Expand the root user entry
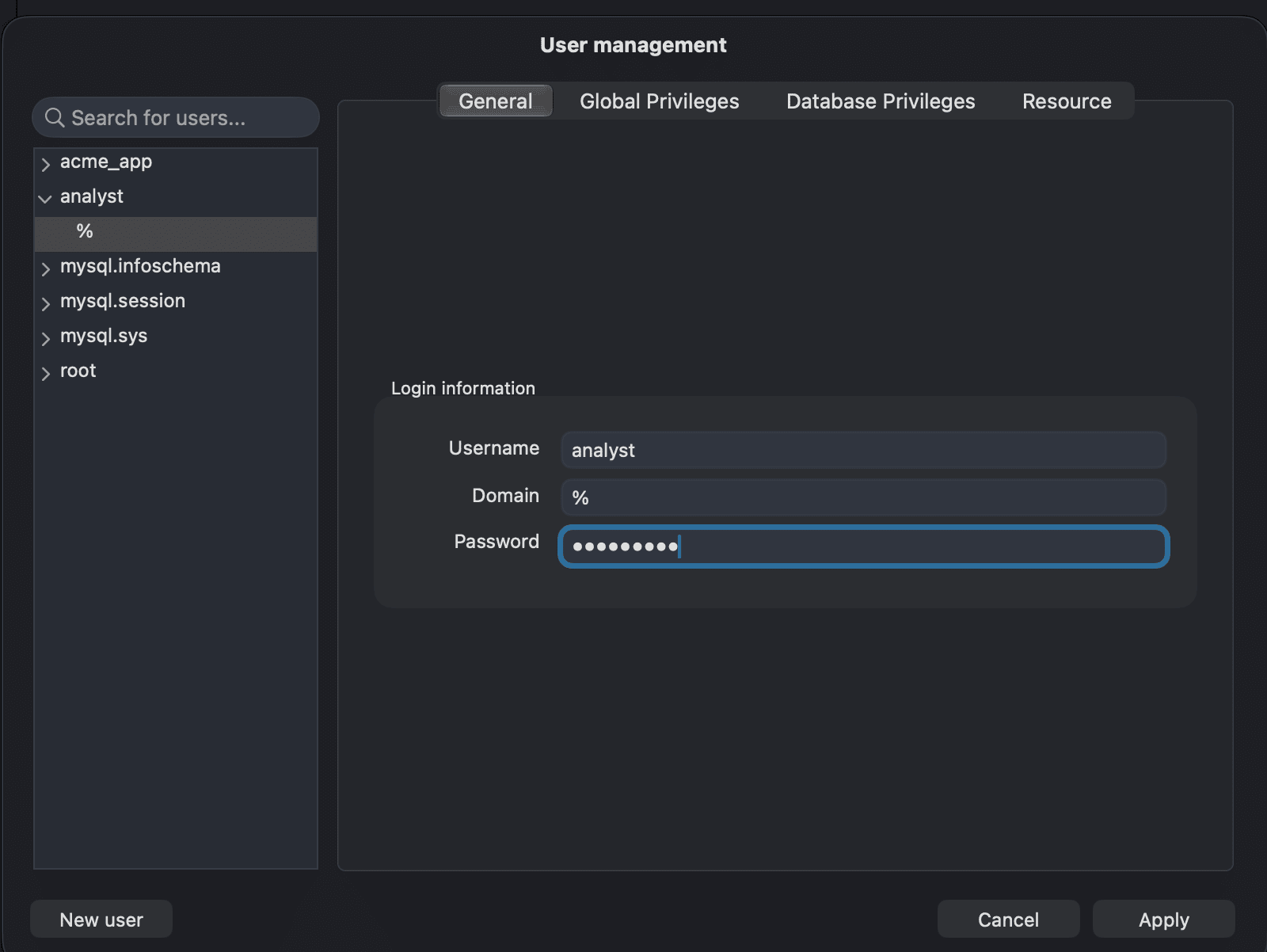1267x952 pixels. pos(45,373)
